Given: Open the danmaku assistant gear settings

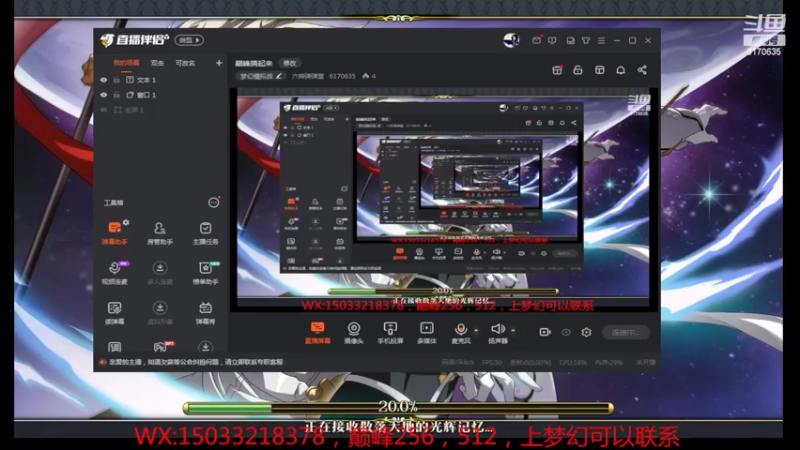Looking at the screenshot, I should (126, 222).
